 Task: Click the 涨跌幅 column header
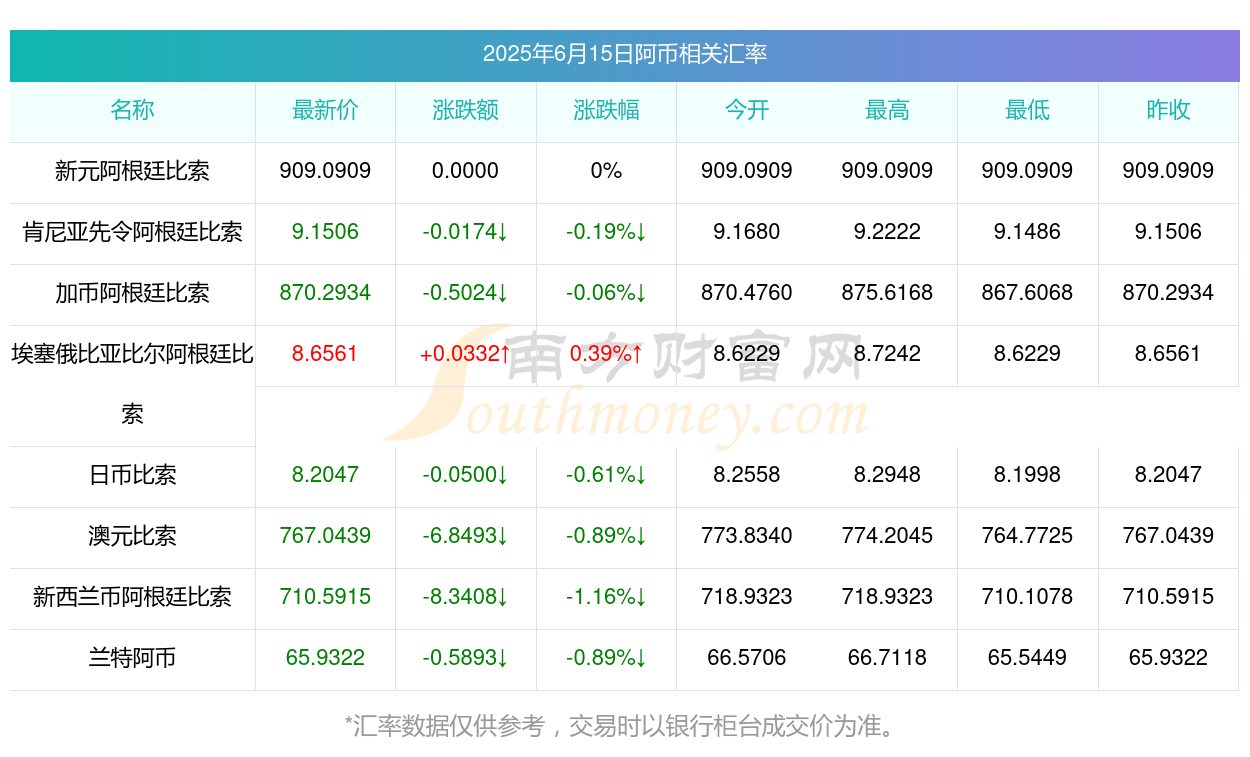(x=606, y=110)
